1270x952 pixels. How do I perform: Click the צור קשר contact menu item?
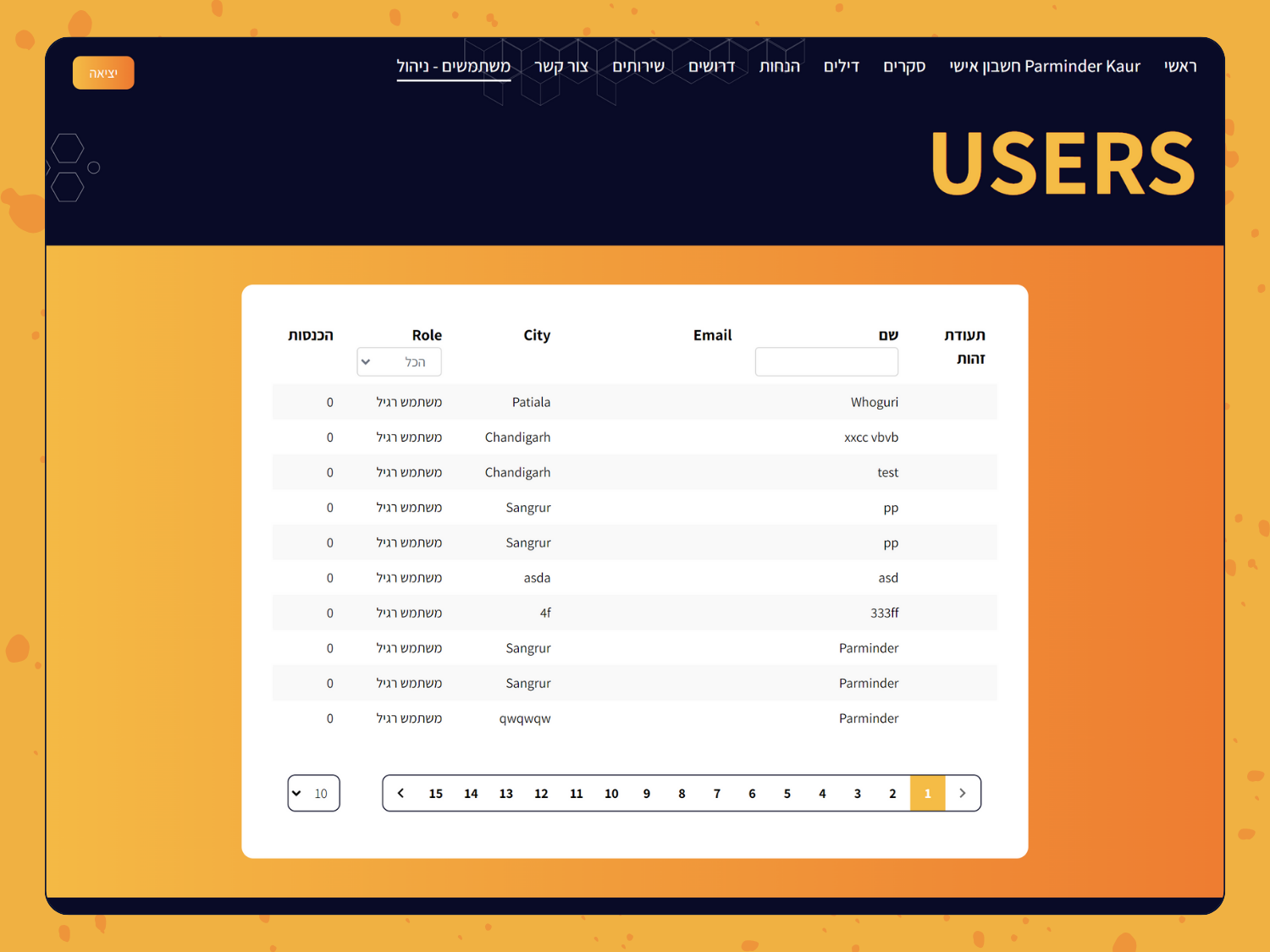[x=561, y=66]
